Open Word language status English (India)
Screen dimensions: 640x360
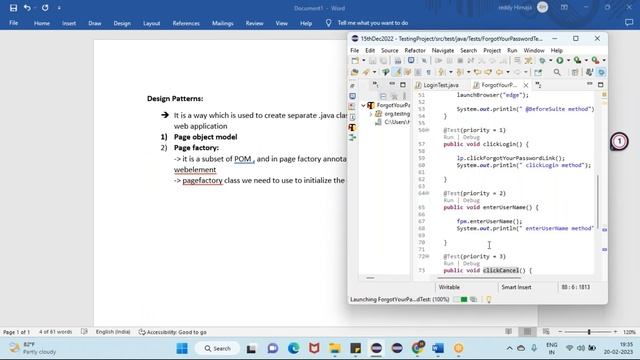click(x=113, y=332)
